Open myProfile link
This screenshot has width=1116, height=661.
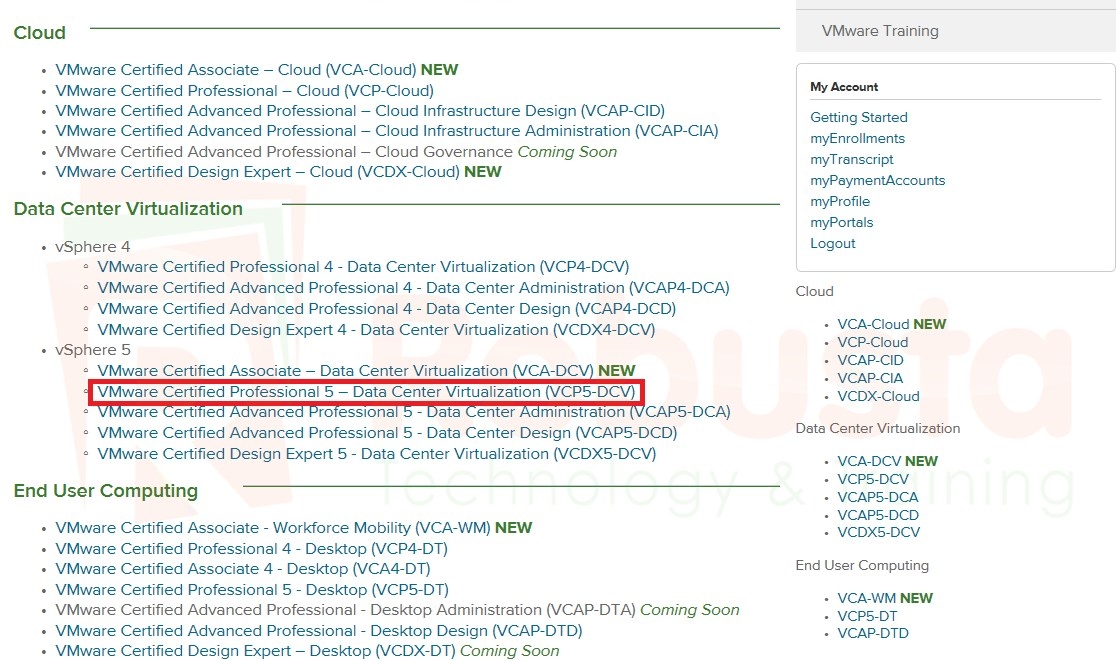(840, 201)
